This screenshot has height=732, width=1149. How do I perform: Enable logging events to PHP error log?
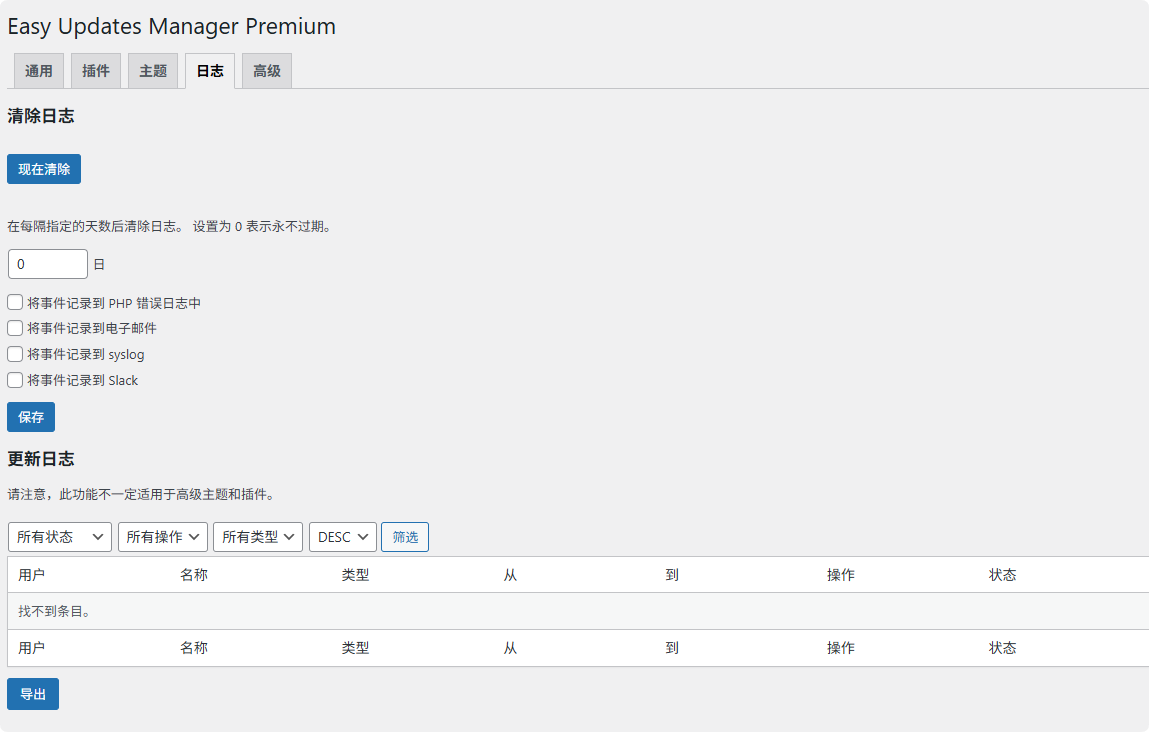[x=15, y=303]
